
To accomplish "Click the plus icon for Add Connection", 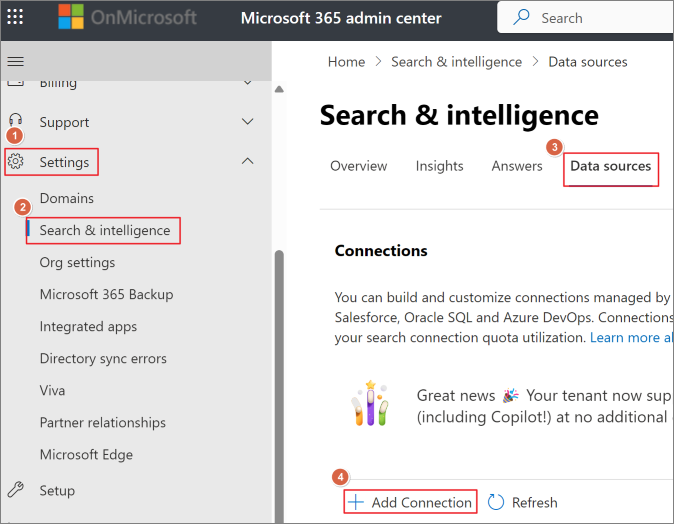I will click(356, 502).
